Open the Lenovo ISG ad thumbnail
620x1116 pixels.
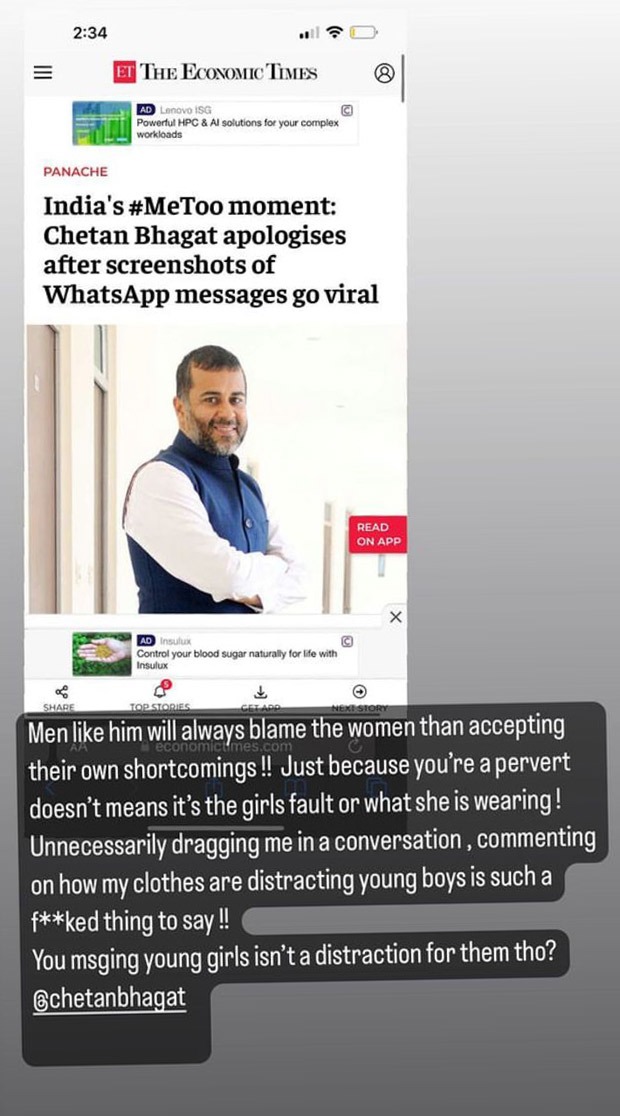(102, 123)
